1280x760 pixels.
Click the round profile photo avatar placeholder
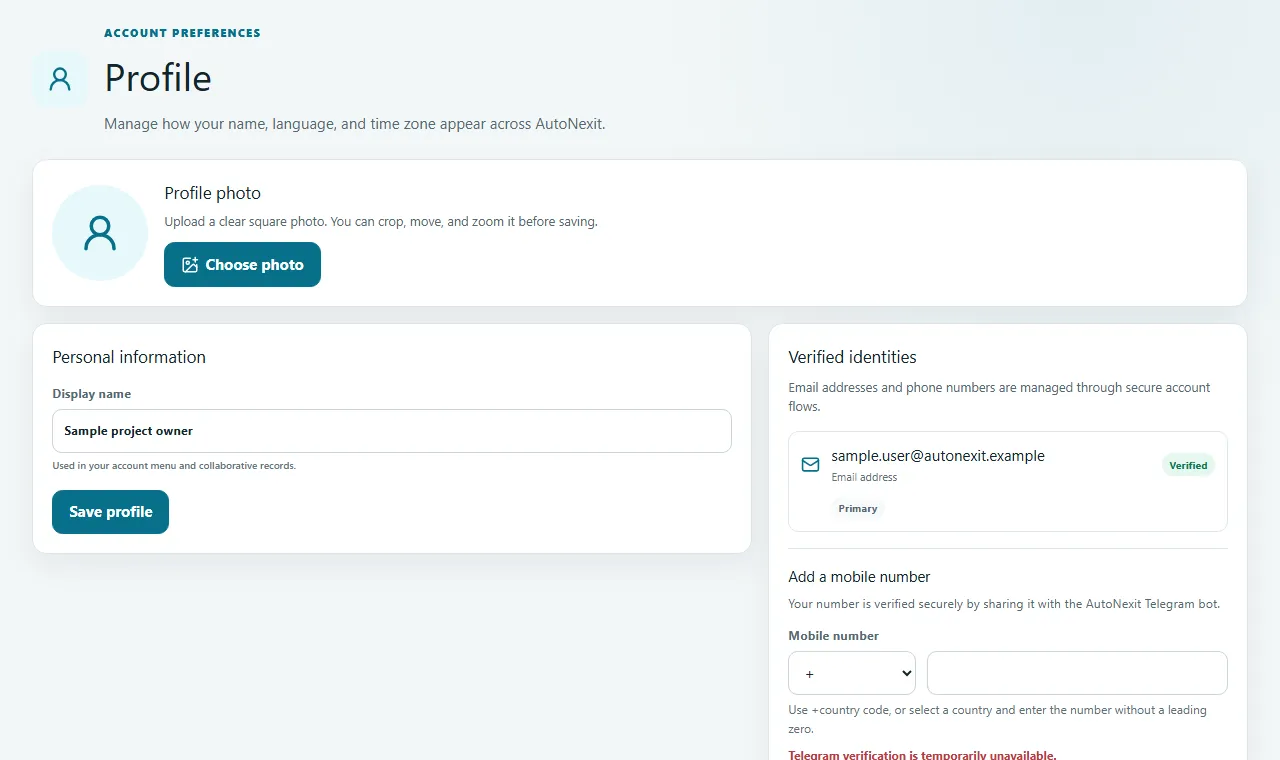(x=100, y=233)
